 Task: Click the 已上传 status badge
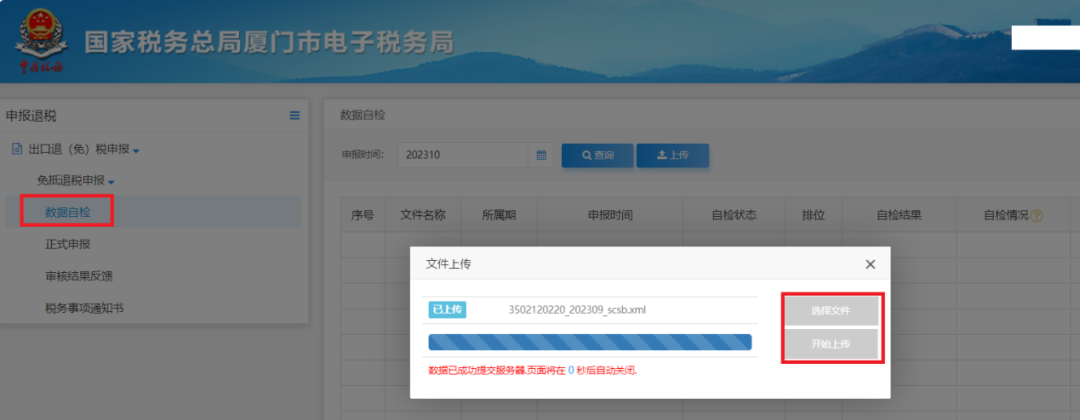pos(447,310)
